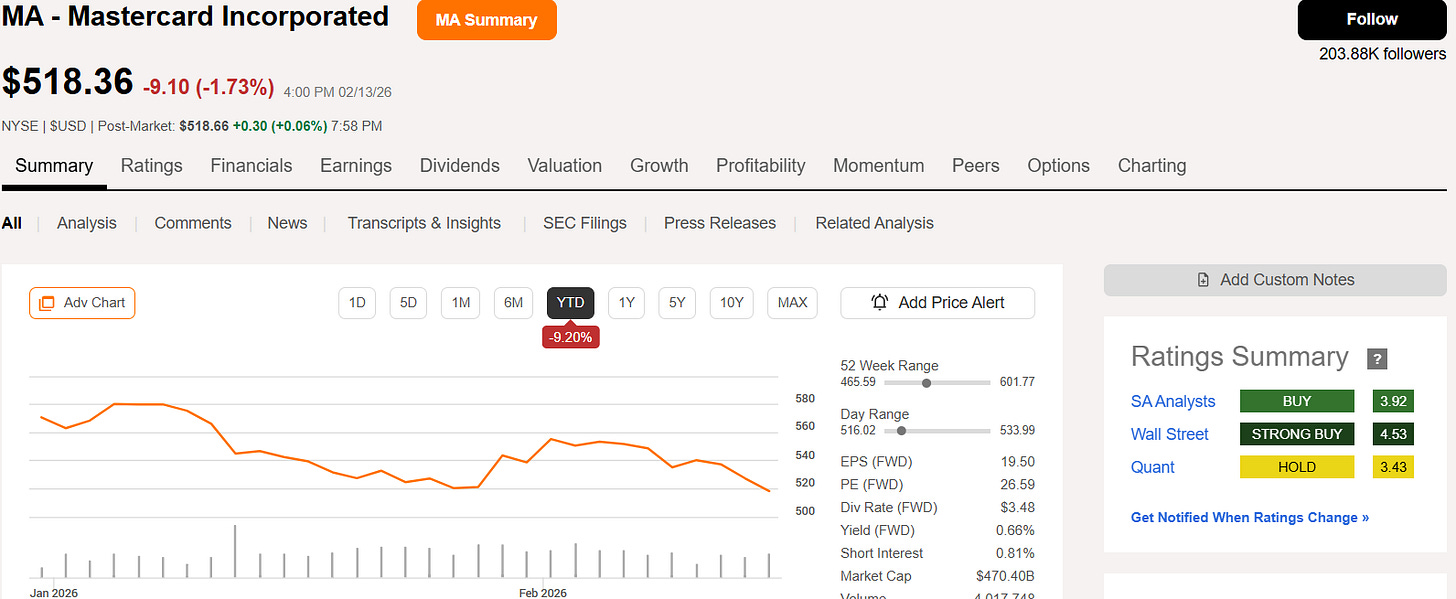This screenshot has width=1456, height=599.
Task: Show Related Analysis items
Action: point(875,223)
